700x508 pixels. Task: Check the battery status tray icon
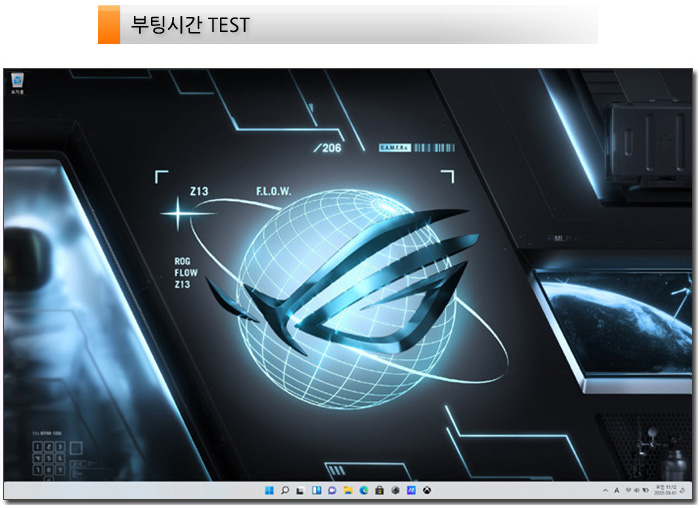coord(646,491)
